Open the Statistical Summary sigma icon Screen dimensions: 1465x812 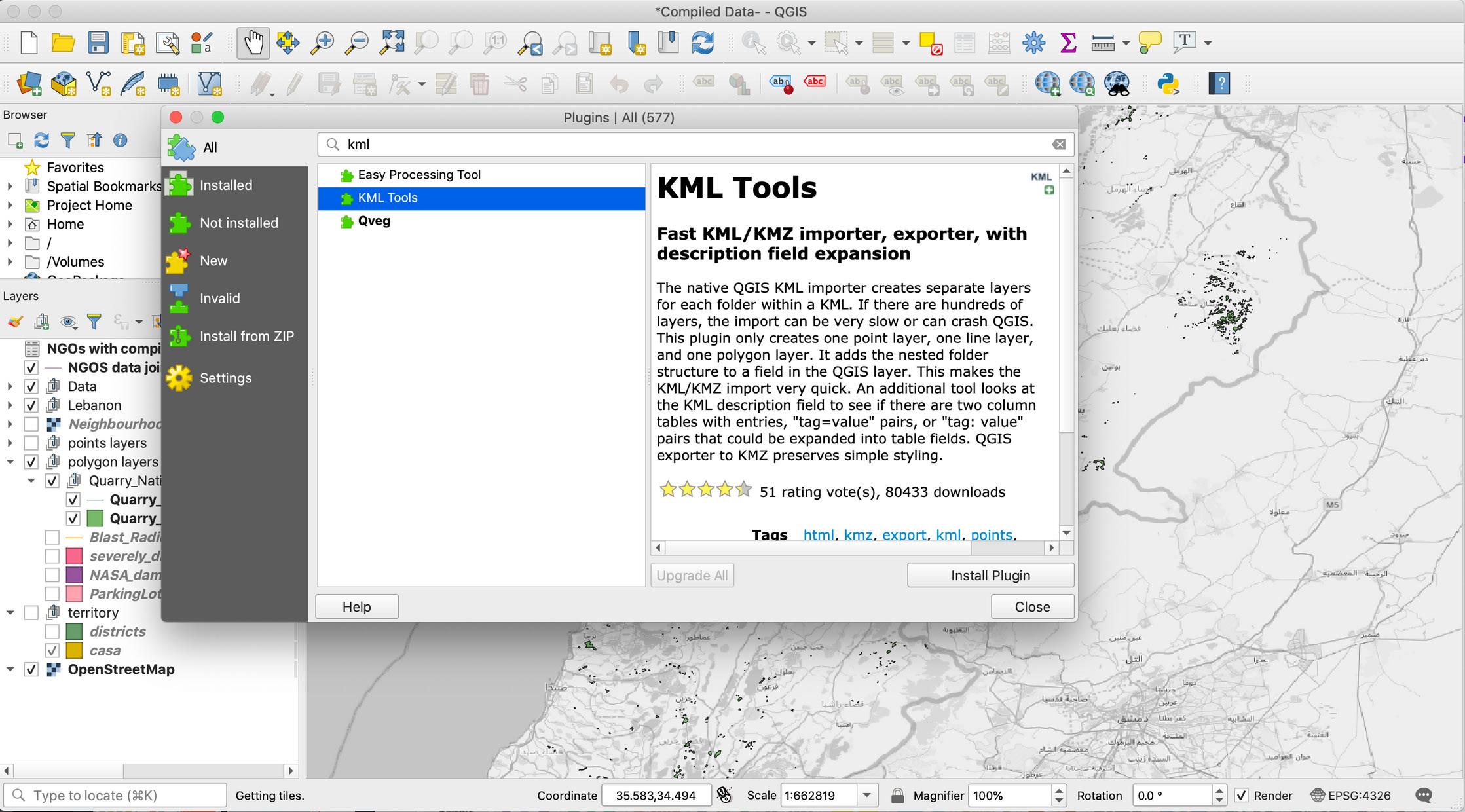tap(1068, 43)
